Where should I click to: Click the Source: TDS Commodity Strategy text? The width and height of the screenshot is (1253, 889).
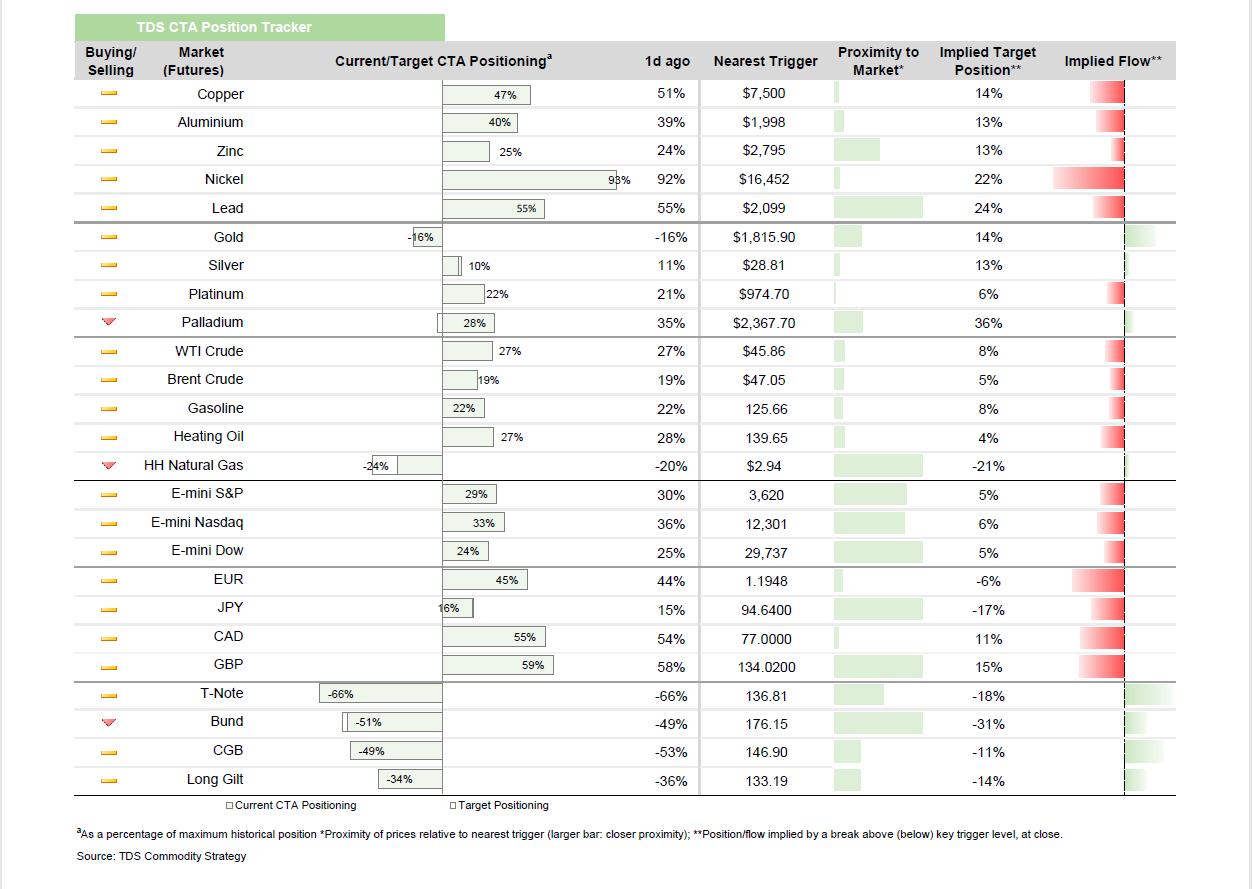161,856
